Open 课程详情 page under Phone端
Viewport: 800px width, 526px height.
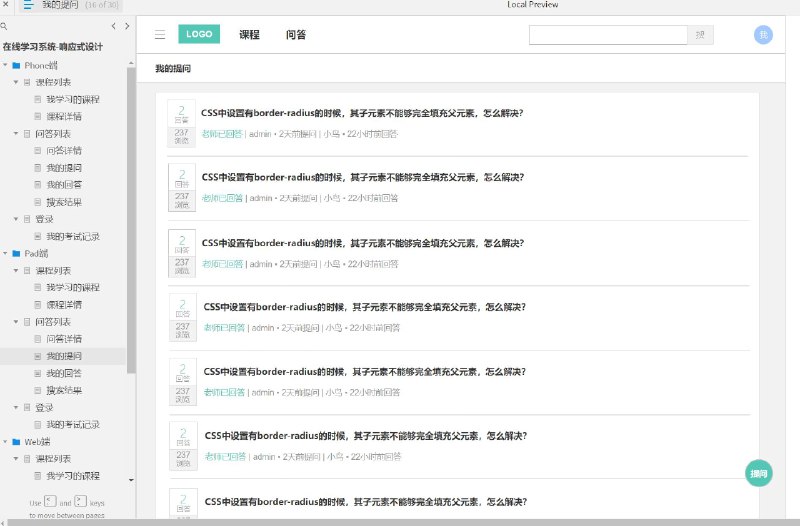coord(64,116)
